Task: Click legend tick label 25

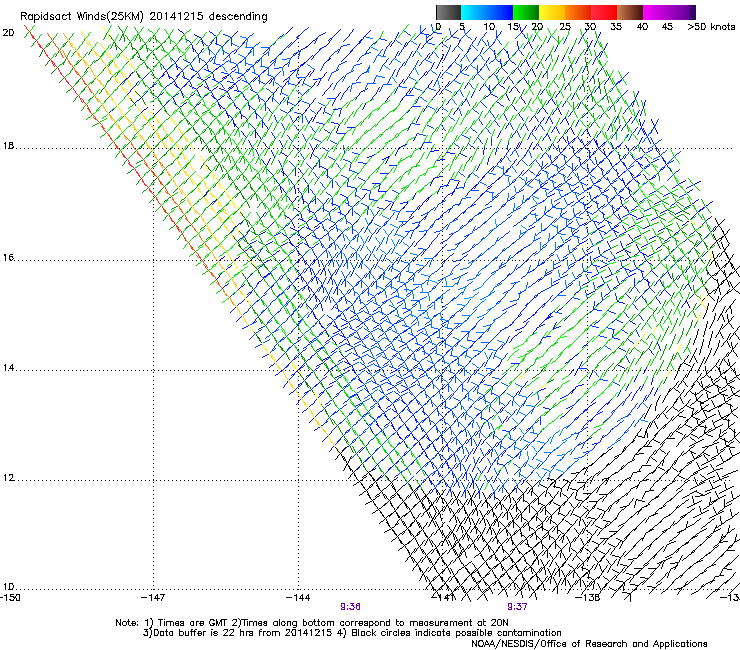Action: click(565, 27)
